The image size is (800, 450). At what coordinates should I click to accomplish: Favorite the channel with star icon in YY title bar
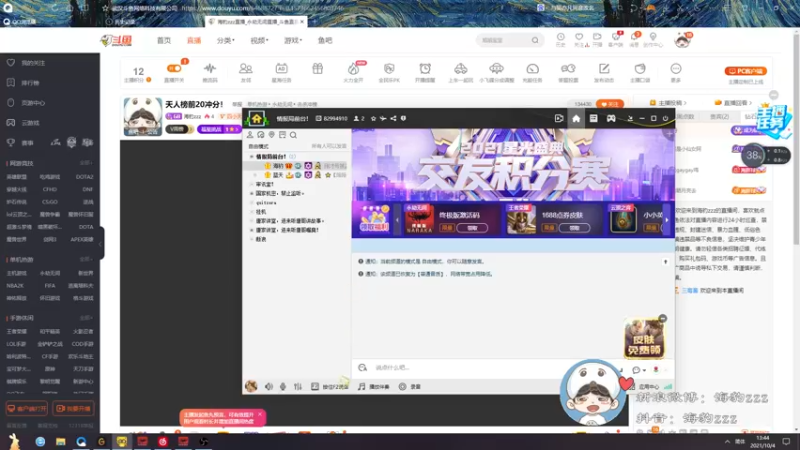coord(373,118)
